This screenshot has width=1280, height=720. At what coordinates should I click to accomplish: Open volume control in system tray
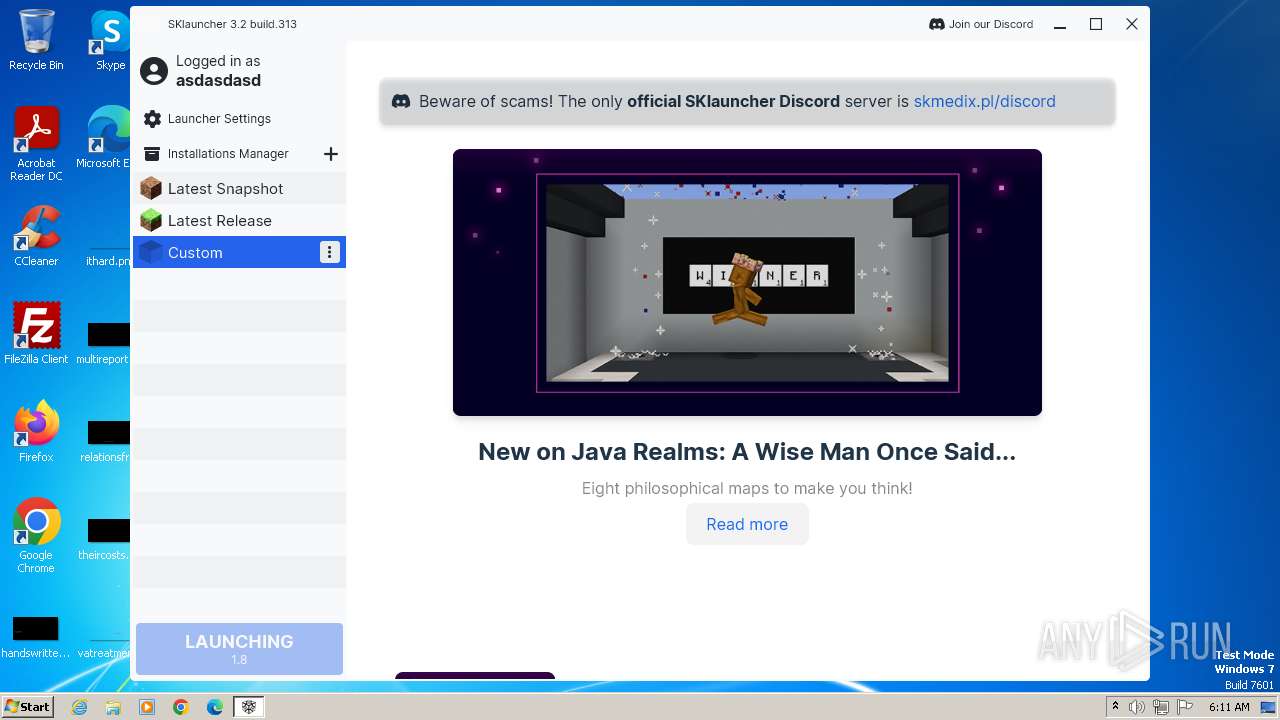1137,707
